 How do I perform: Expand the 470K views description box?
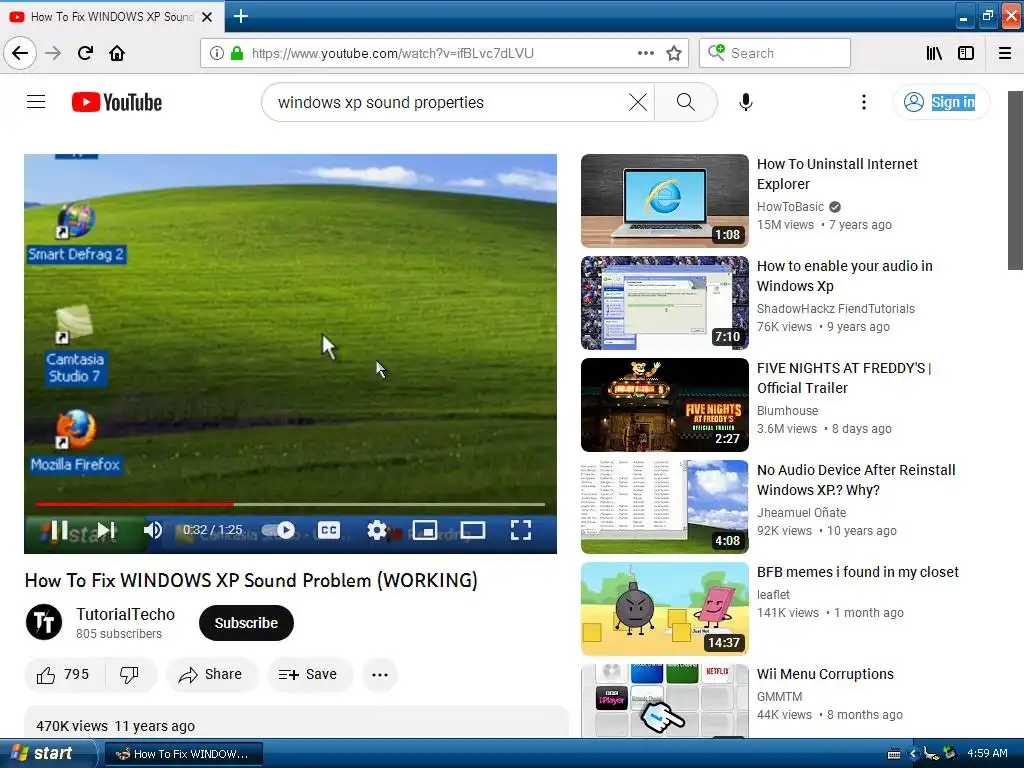point(296,724)
